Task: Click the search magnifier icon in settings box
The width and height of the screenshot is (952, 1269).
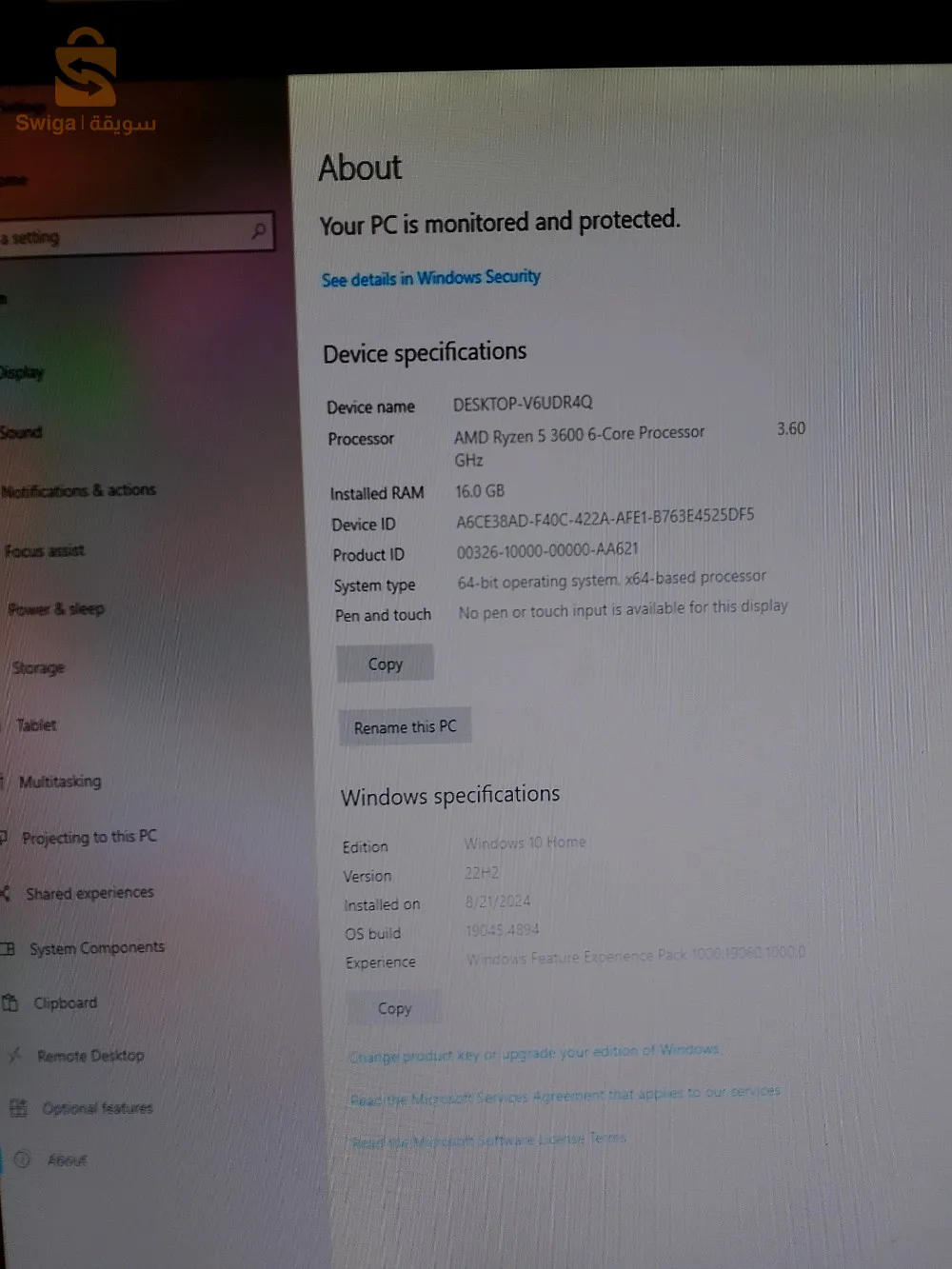Action: 258,231
